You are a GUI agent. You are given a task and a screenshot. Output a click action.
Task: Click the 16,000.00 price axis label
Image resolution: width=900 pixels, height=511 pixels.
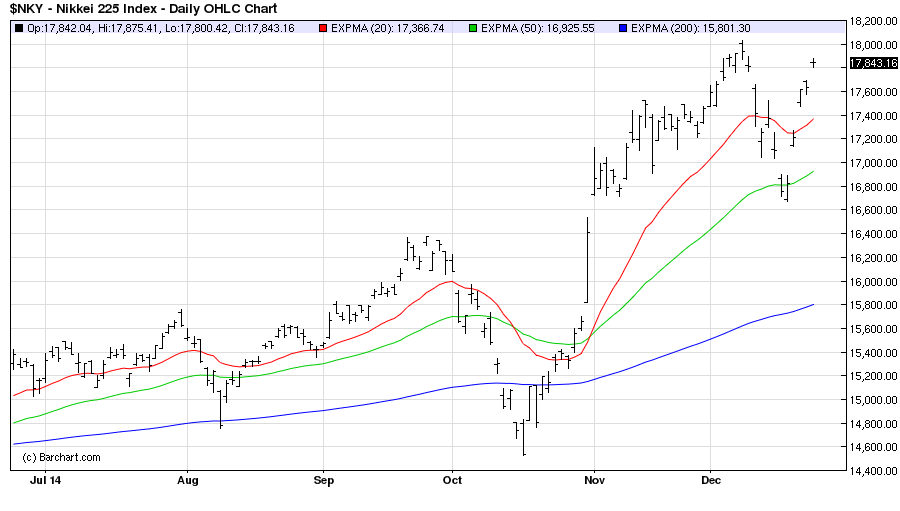pos(873,282)
